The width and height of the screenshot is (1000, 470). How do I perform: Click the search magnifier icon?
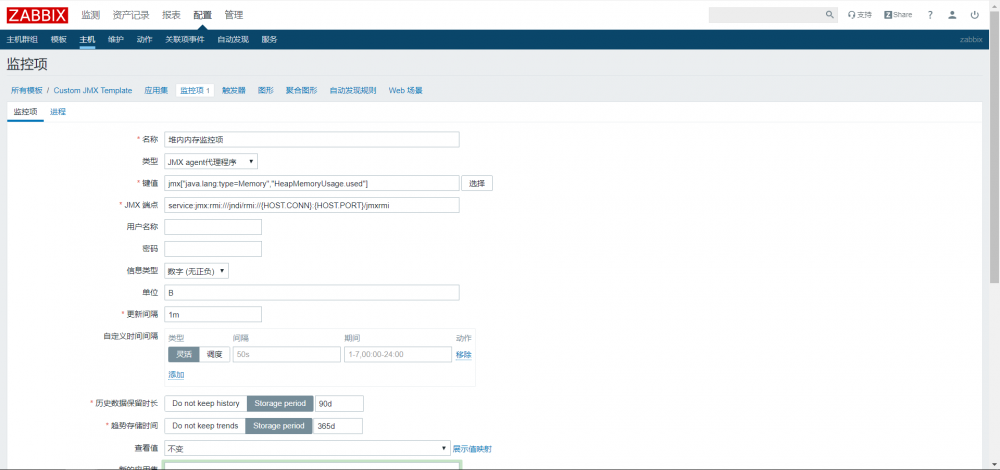(x=830, y=15)
